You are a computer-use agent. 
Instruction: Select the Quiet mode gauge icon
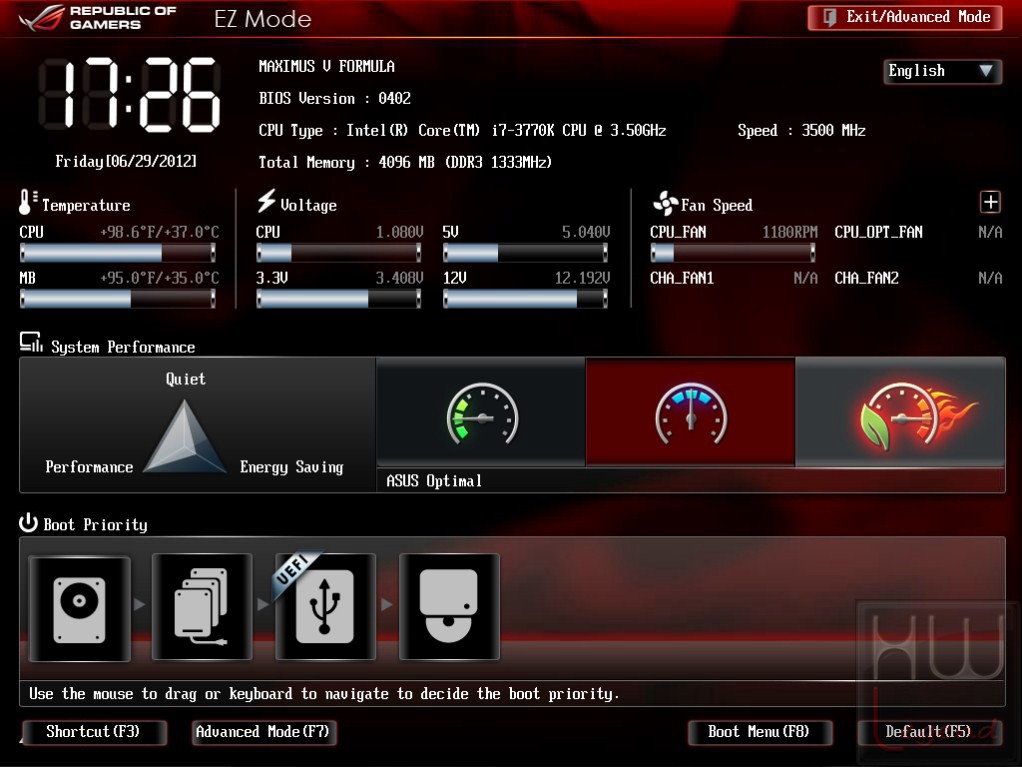coord(482,414)
